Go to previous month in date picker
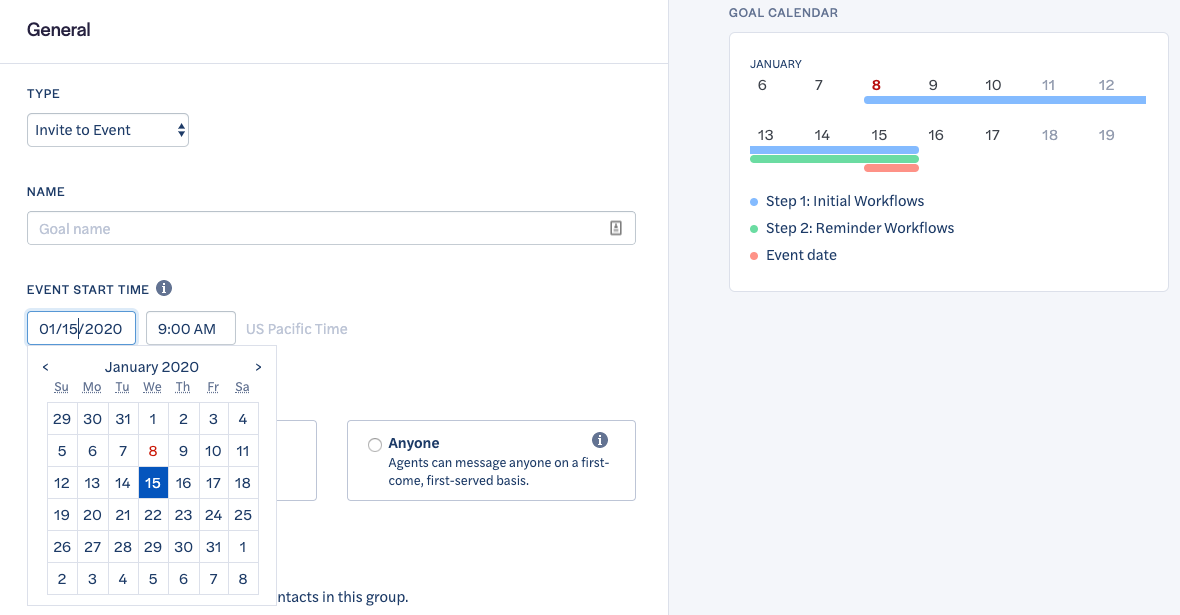 [45, 367]
